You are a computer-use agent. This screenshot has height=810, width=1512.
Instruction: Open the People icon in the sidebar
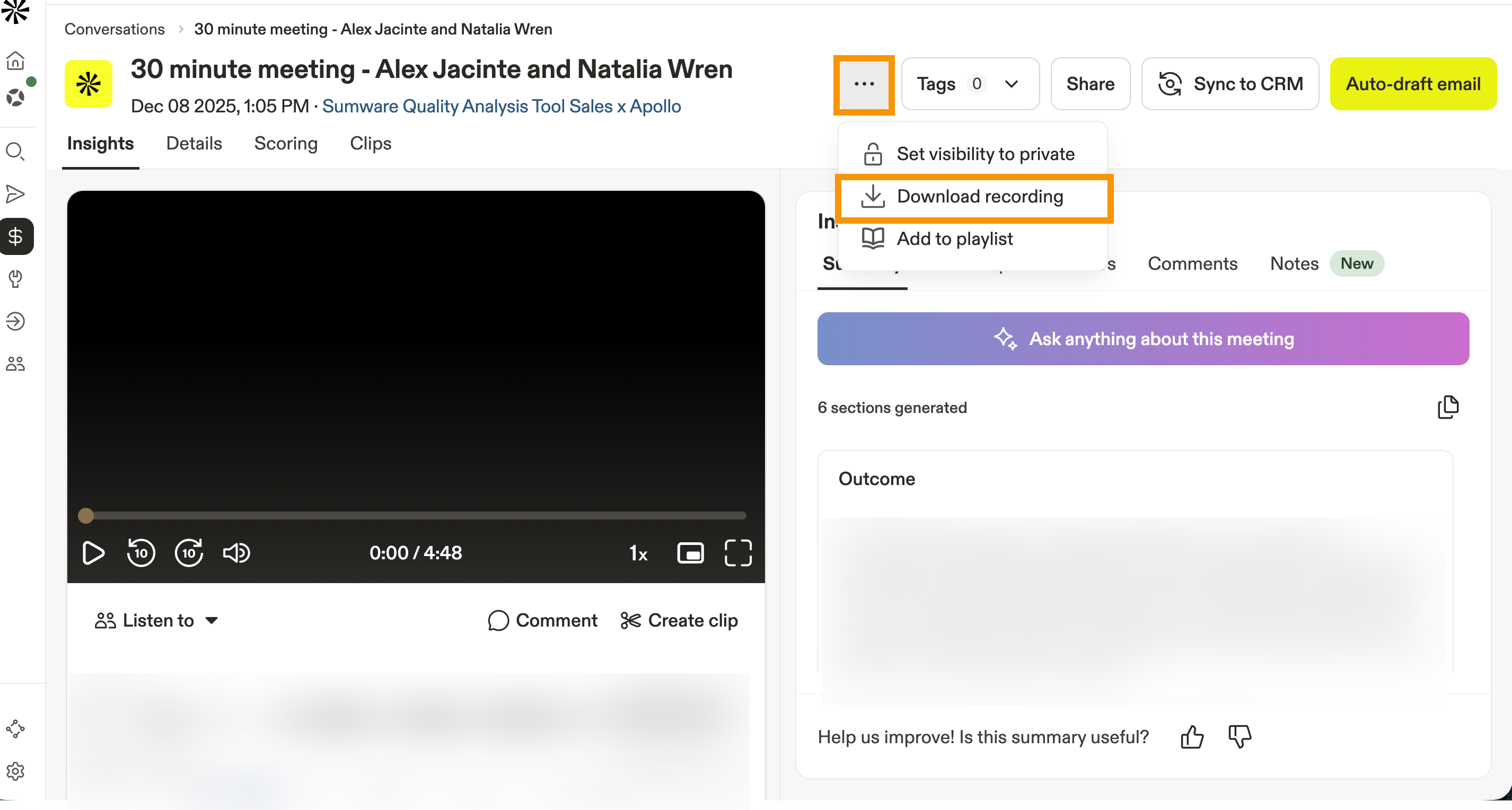(16, 363)
